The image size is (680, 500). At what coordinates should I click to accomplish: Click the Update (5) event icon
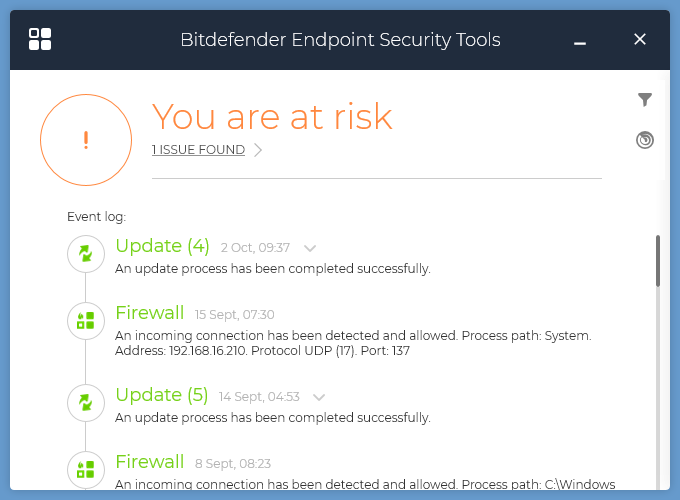85,402
